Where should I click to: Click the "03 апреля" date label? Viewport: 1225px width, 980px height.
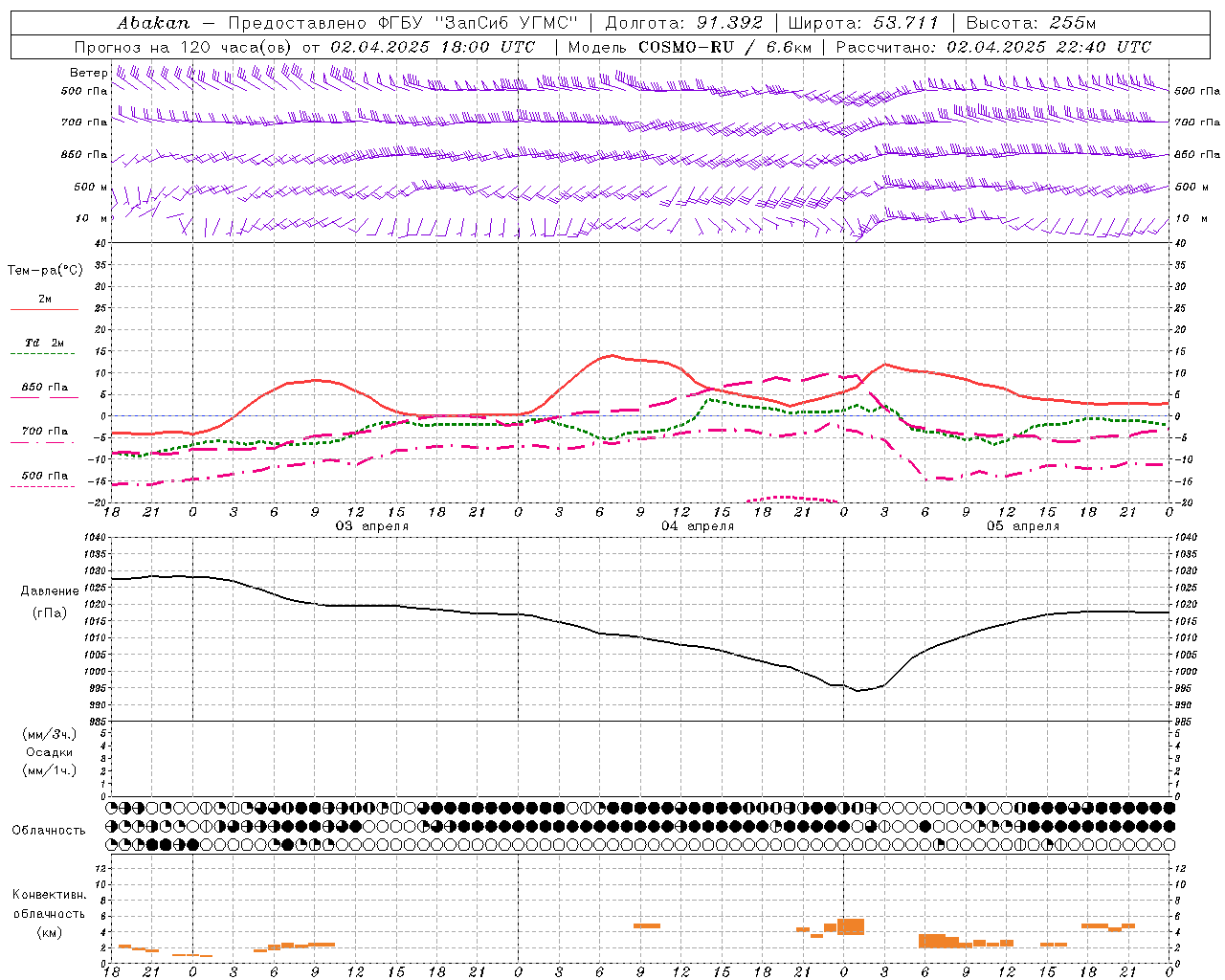(x=371, y=526)
